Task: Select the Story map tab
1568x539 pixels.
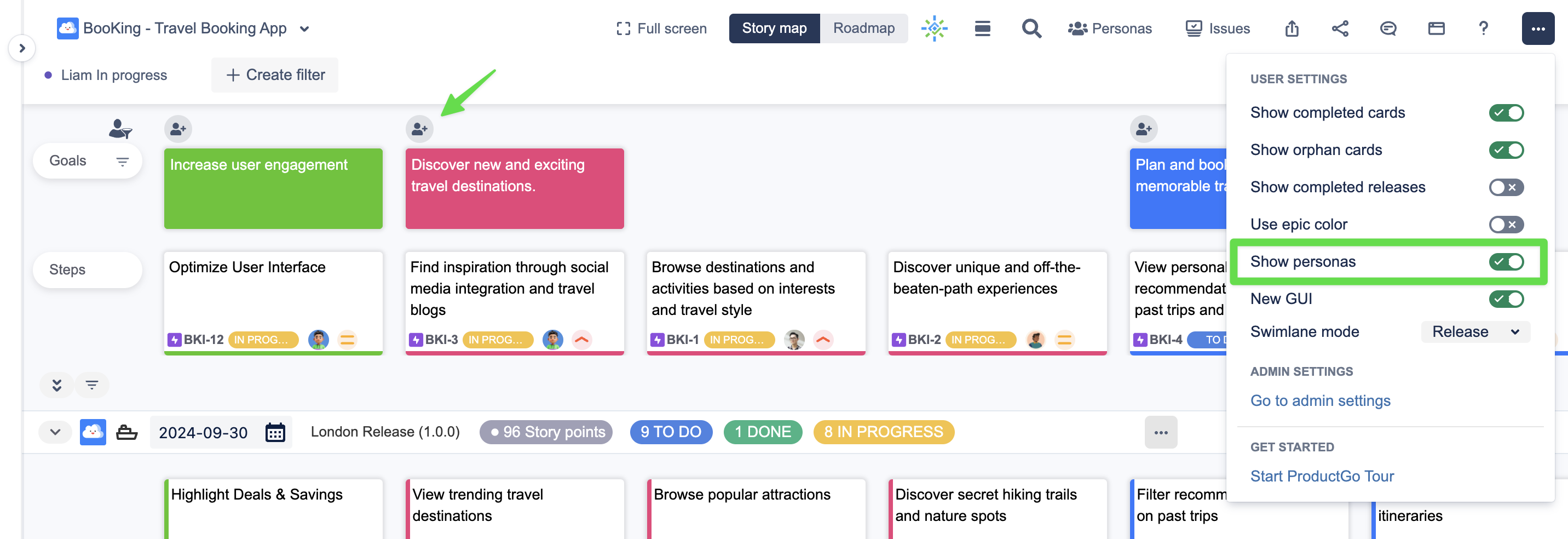Action: pyautogui.click(x=774, y=28)
